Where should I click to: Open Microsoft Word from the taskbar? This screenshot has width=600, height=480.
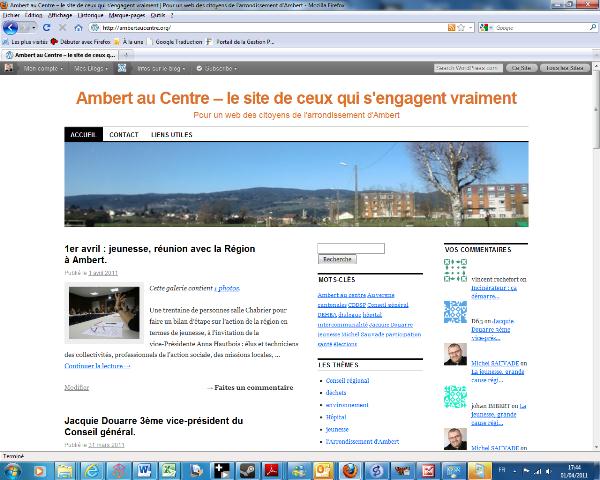(144, 469)
